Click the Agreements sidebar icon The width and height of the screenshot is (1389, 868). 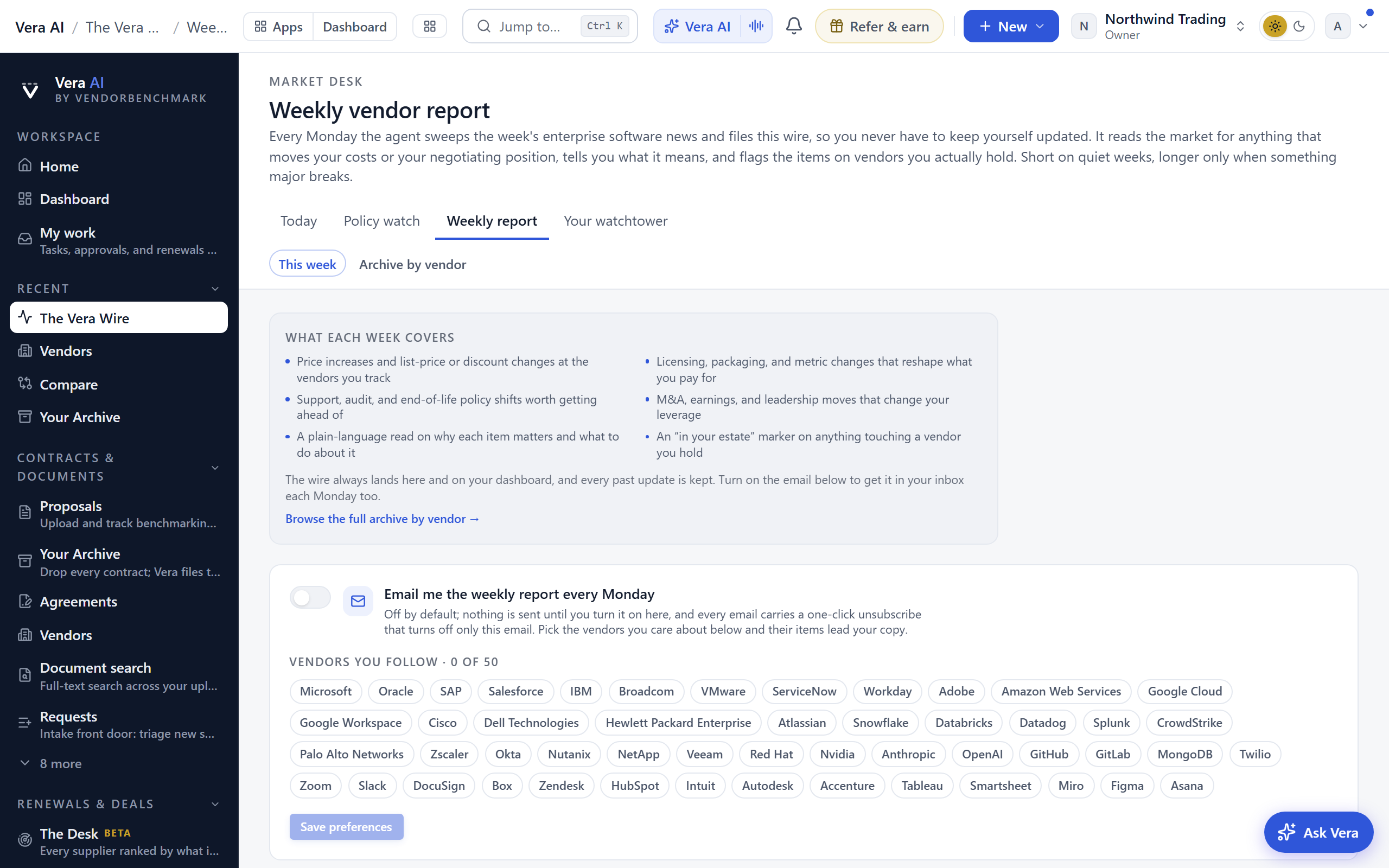click(x=24, y=601)
